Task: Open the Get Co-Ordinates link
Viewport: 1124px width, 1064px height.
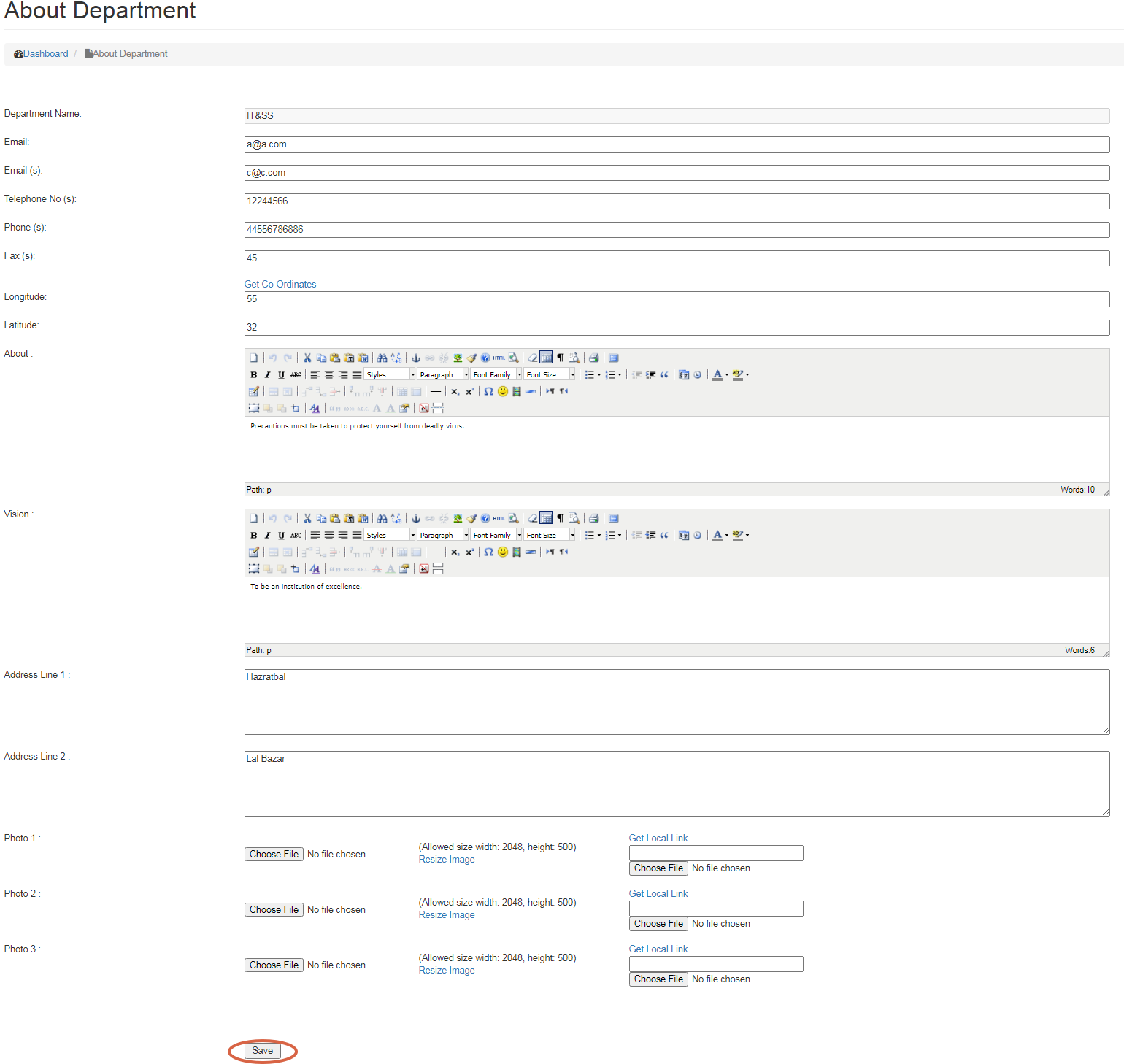Action: (x=280, y=284)
